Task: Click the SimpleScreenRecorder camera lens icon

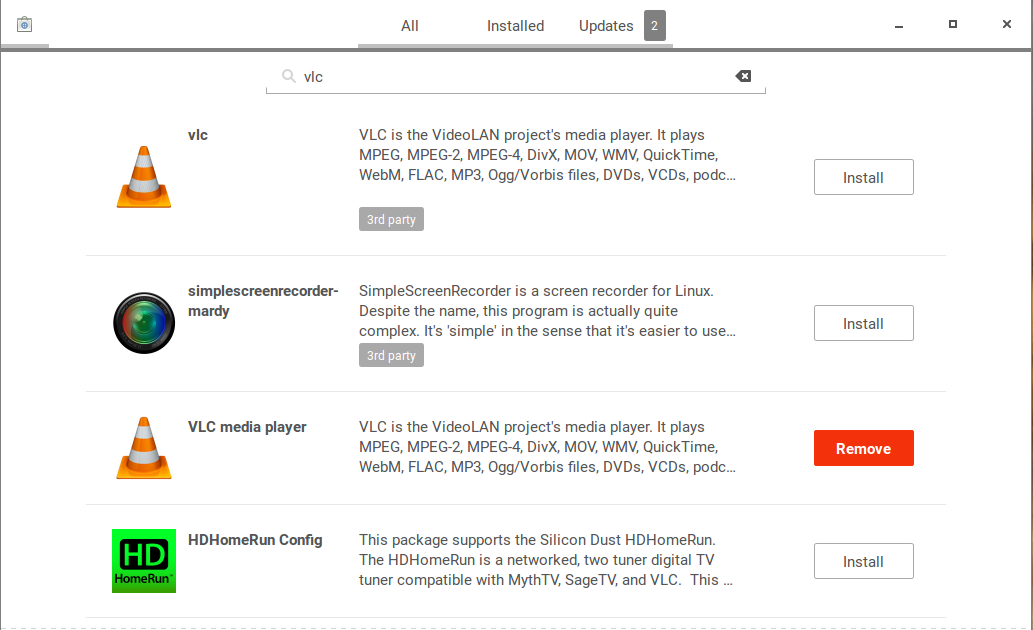Action: (144, 323)
